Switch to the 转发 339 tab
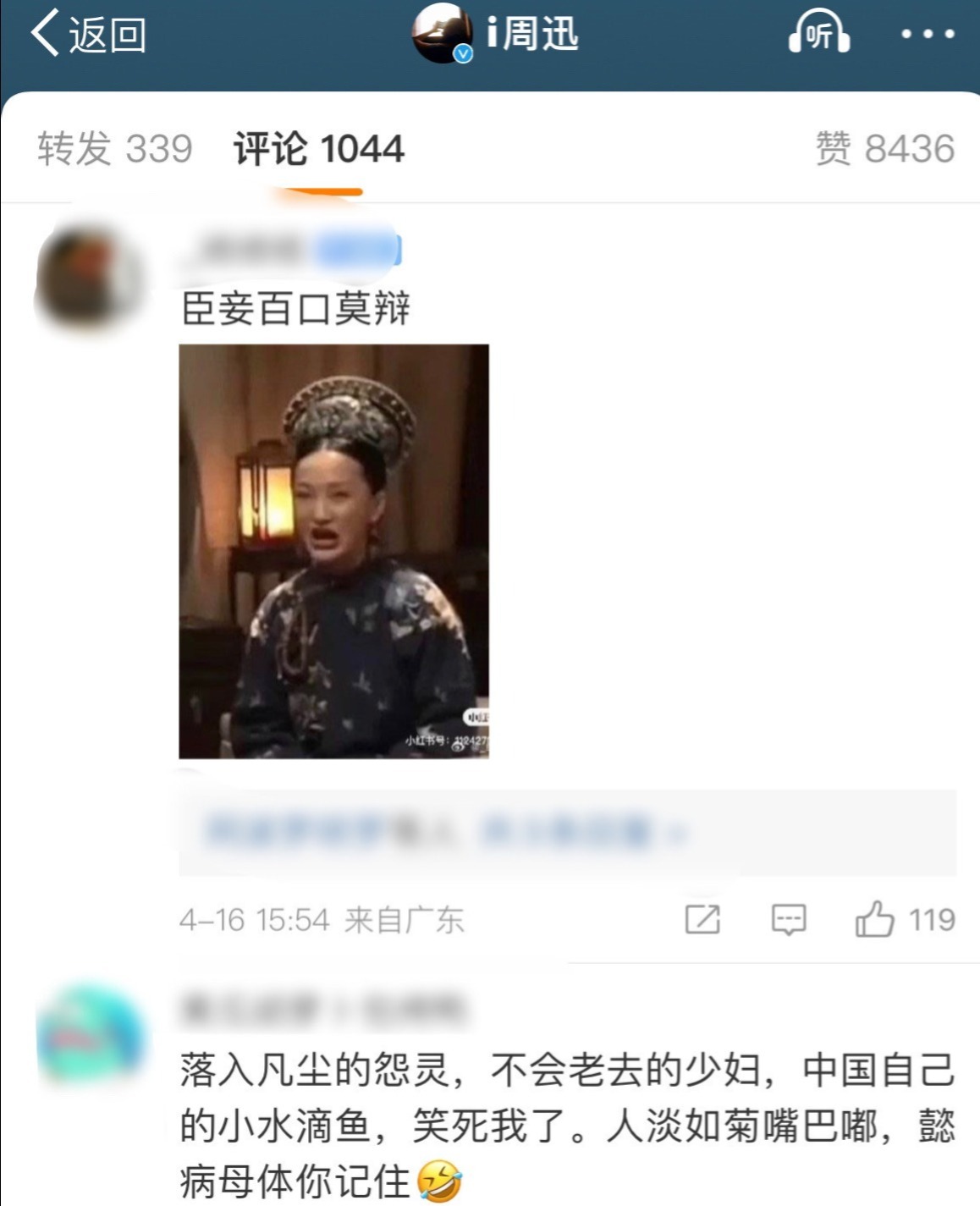Image resolution: width=980 pixels, height=1206 pixels. pyautogui.click(x=115, y=149)
